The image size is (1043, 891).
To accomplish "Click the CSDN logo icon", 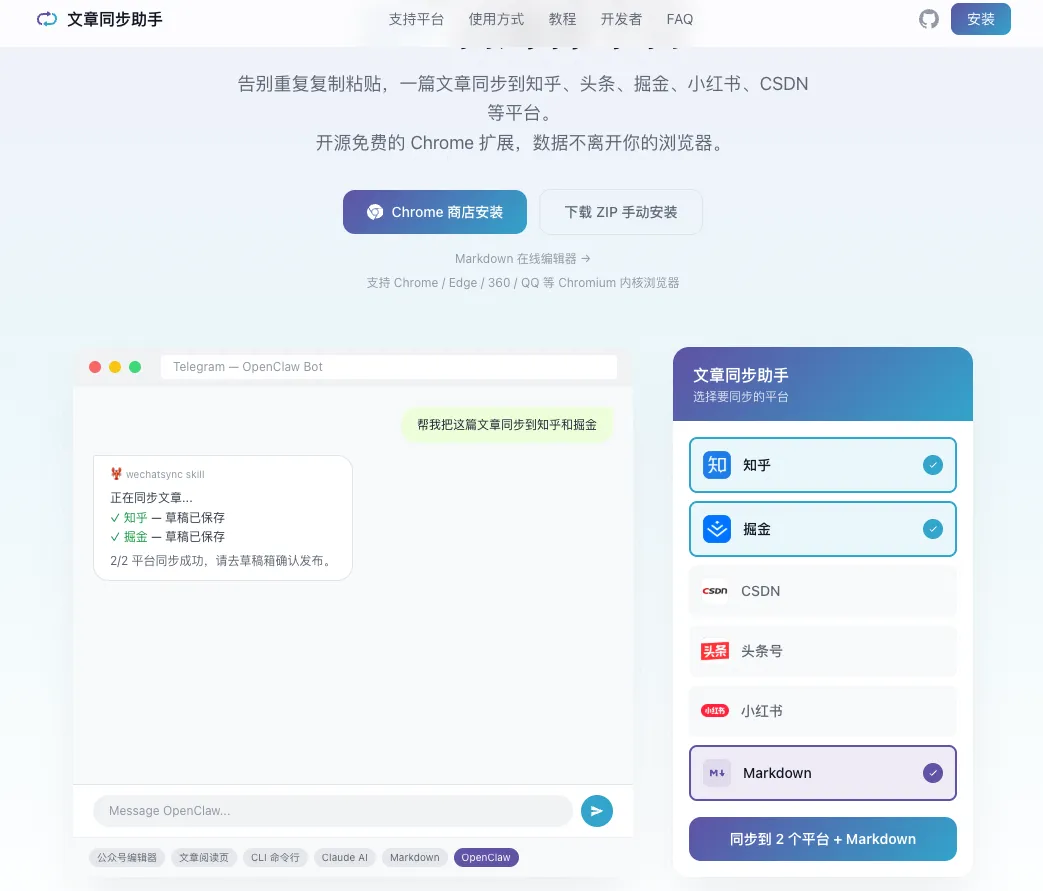I will click(x=715, y=591).
